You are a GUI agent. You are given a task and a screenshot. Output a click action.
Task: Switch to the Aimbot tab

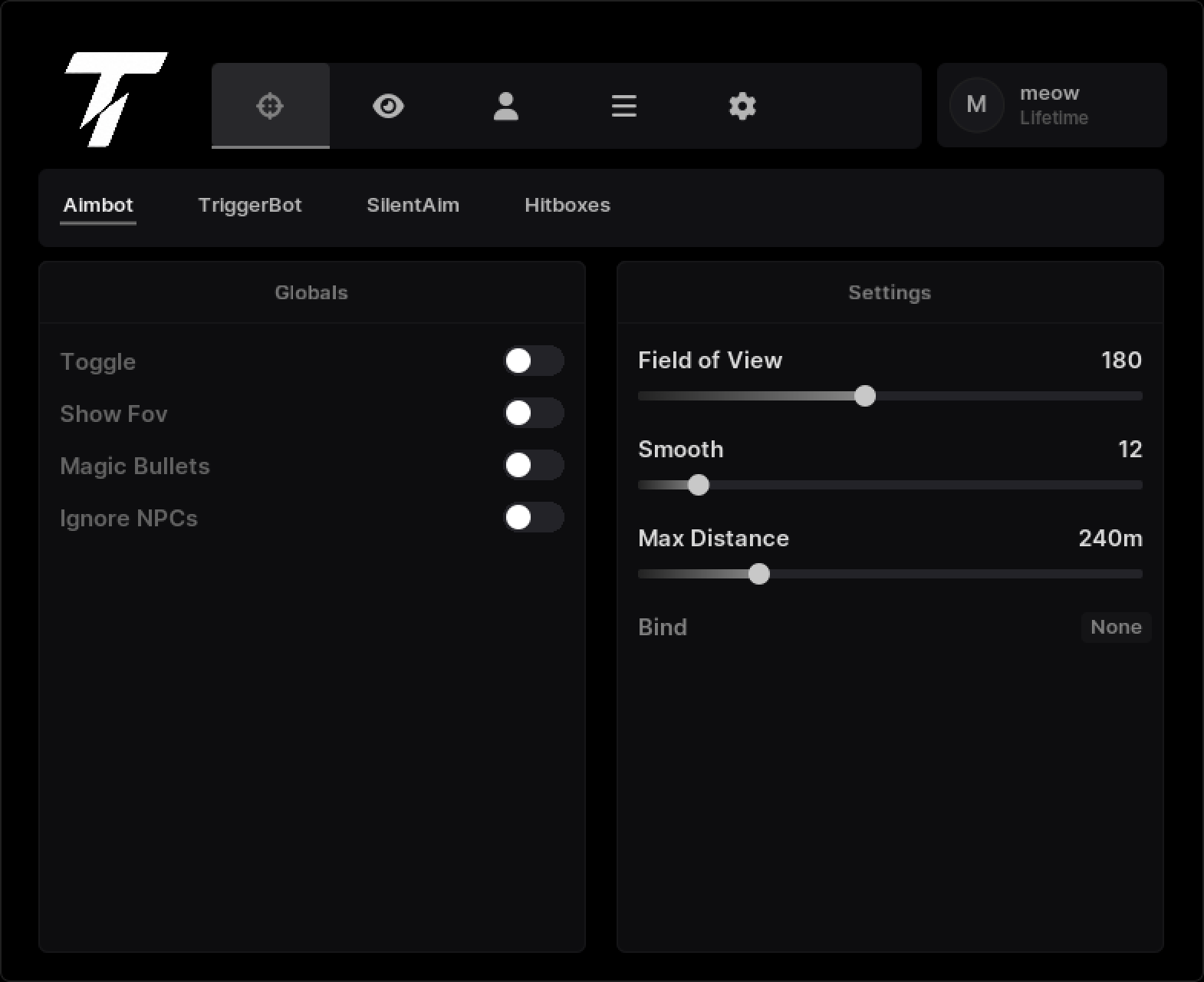tap(98, 205)
